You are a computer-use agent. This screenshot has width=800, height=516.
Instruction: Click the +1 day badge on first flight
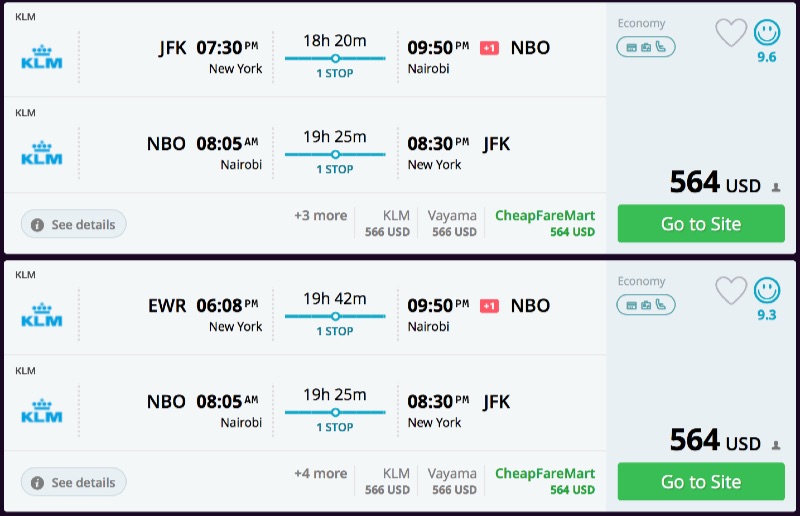coord(489,48)
